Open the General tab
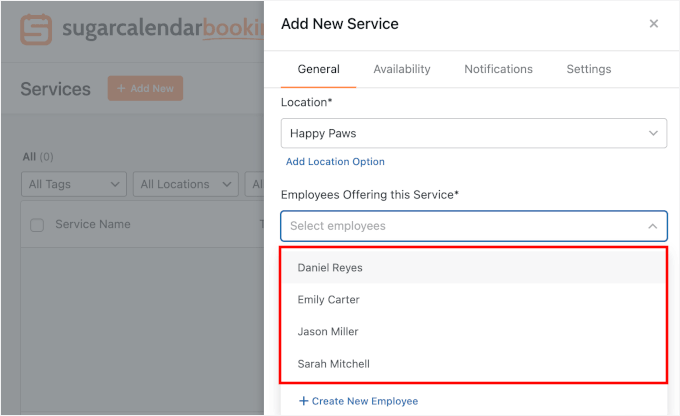680x416 pixels. [318, 69]
